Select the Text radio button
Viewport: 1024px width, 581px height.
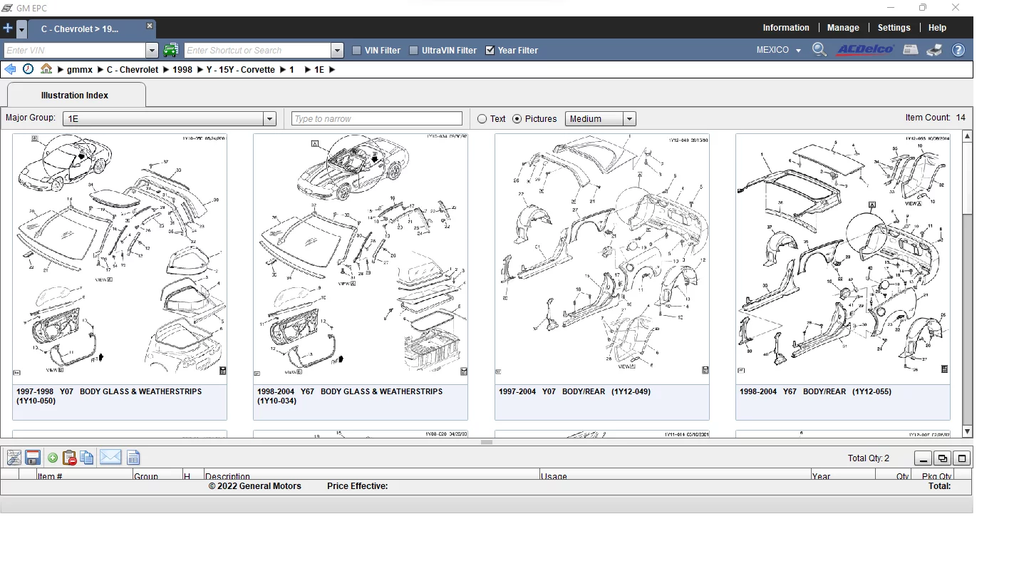click(482, 119)
